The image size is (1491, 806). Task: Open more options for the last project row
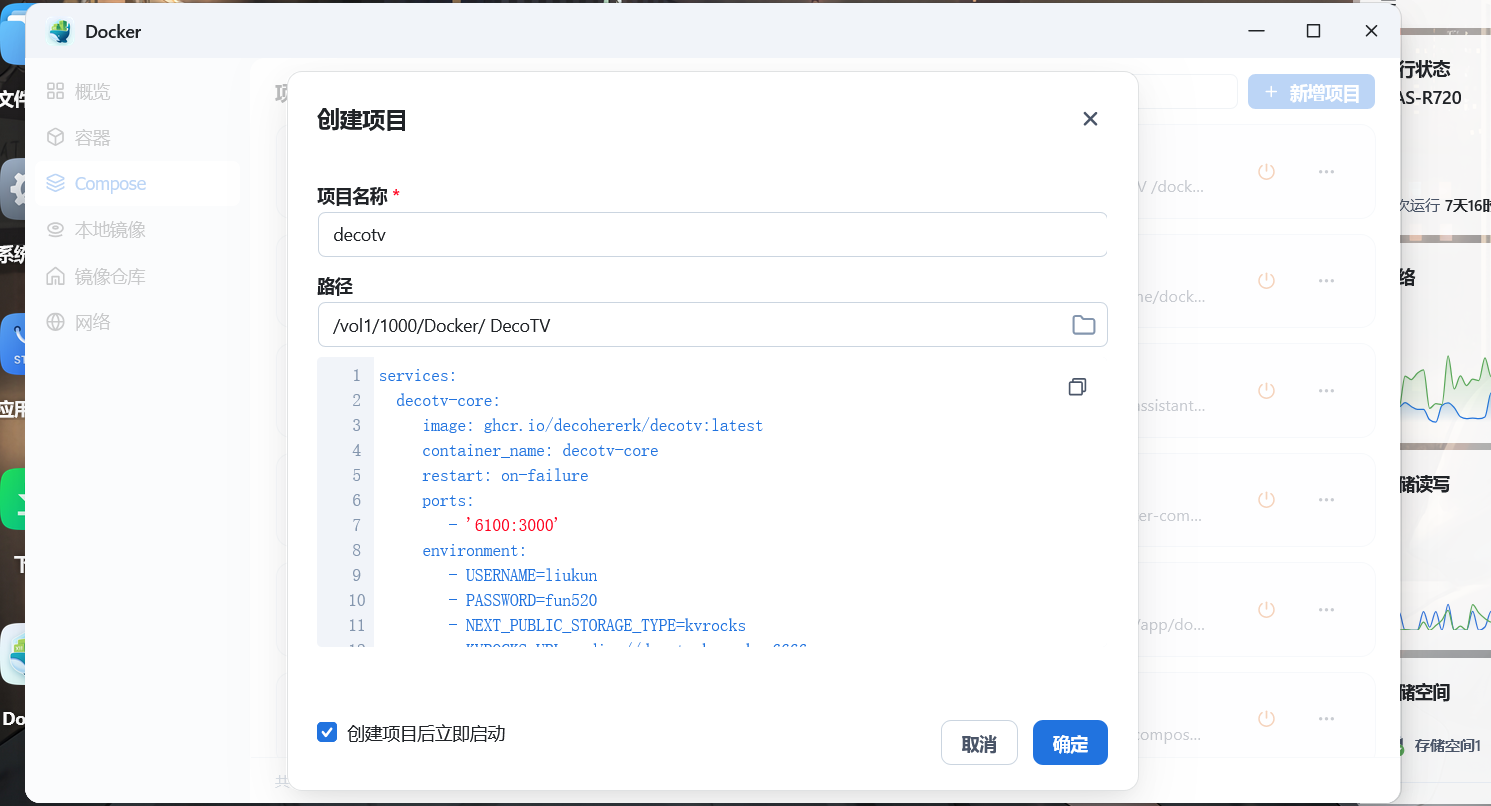click(x=1326, y=718)
